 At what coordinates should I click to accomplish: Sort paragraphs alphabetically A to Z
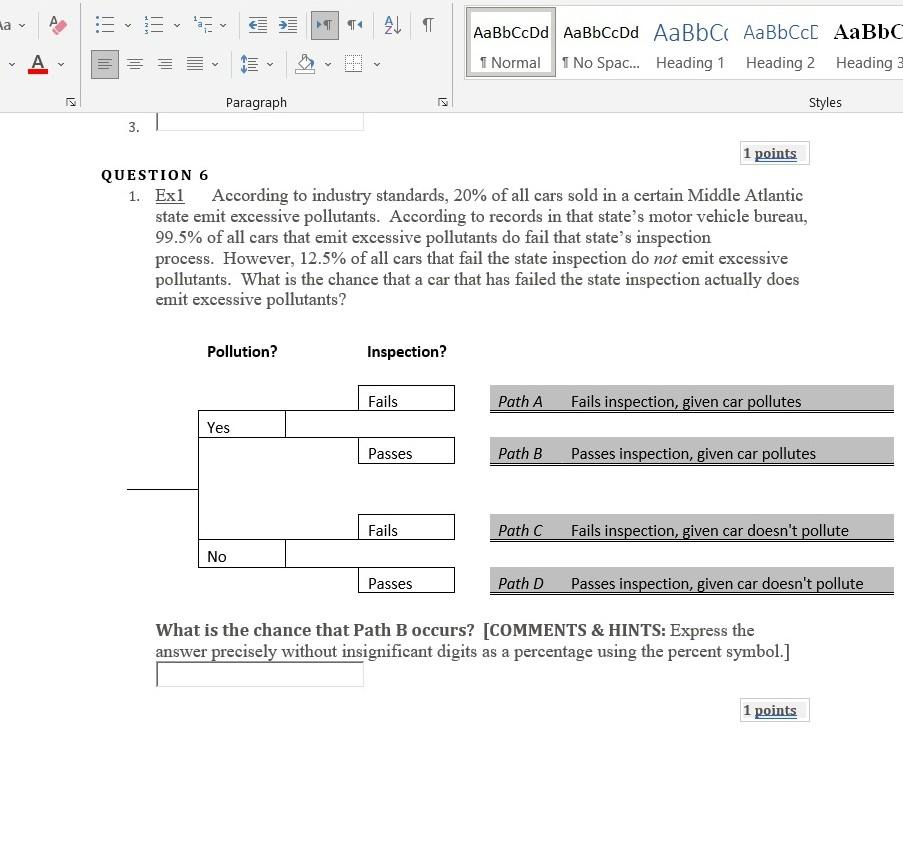pos(392,25)
